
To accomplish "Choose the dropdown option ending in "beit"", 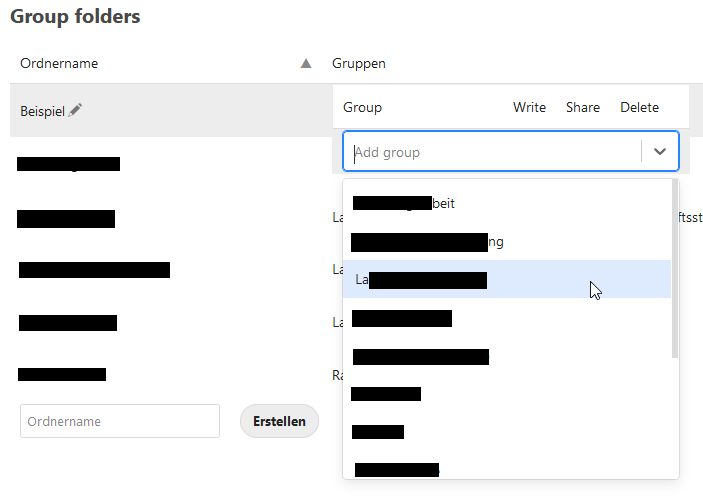I will (404, 203).
